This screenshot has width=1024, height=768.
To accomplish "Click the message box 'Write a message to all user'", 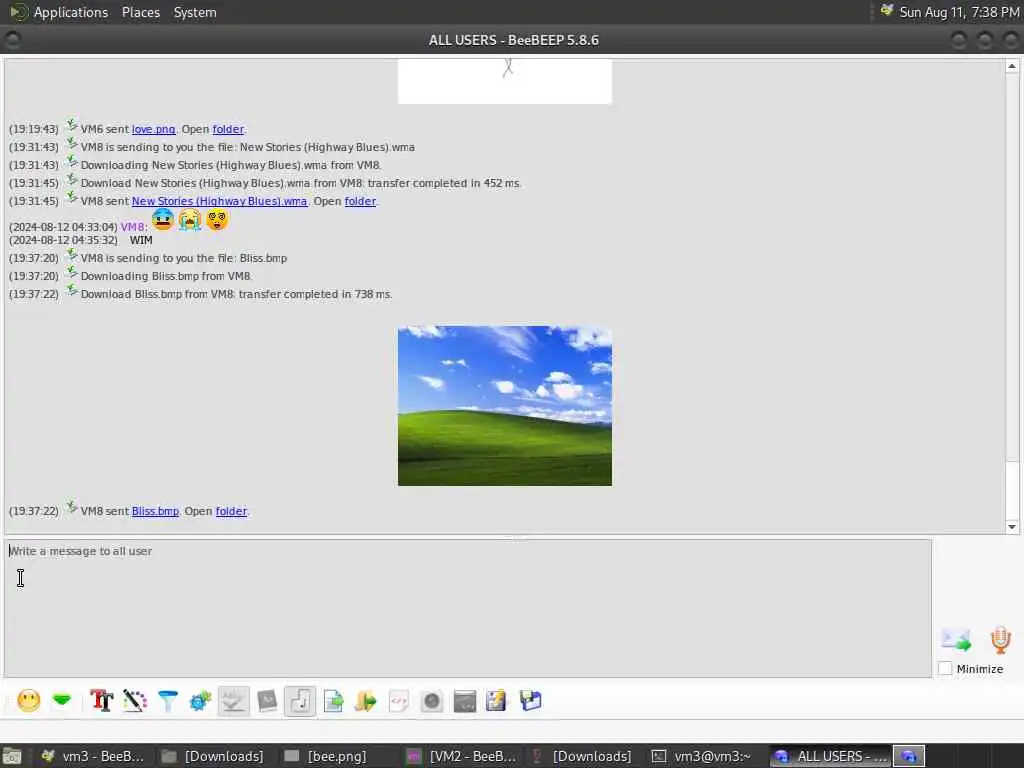I will coord(468,608).
